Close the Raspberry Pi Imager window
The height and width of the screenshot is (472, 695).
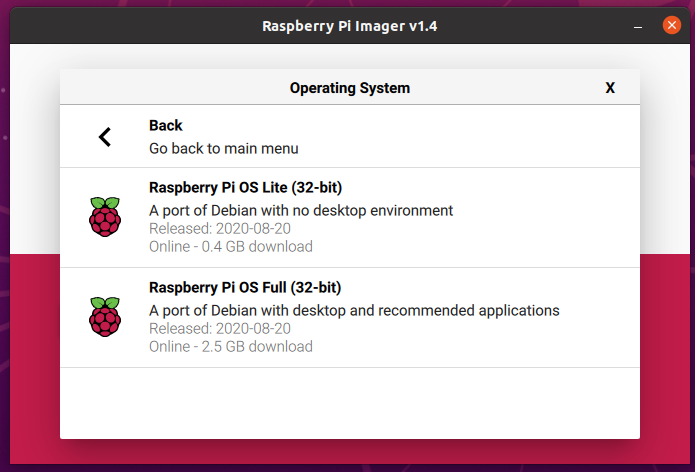(672, 25)
